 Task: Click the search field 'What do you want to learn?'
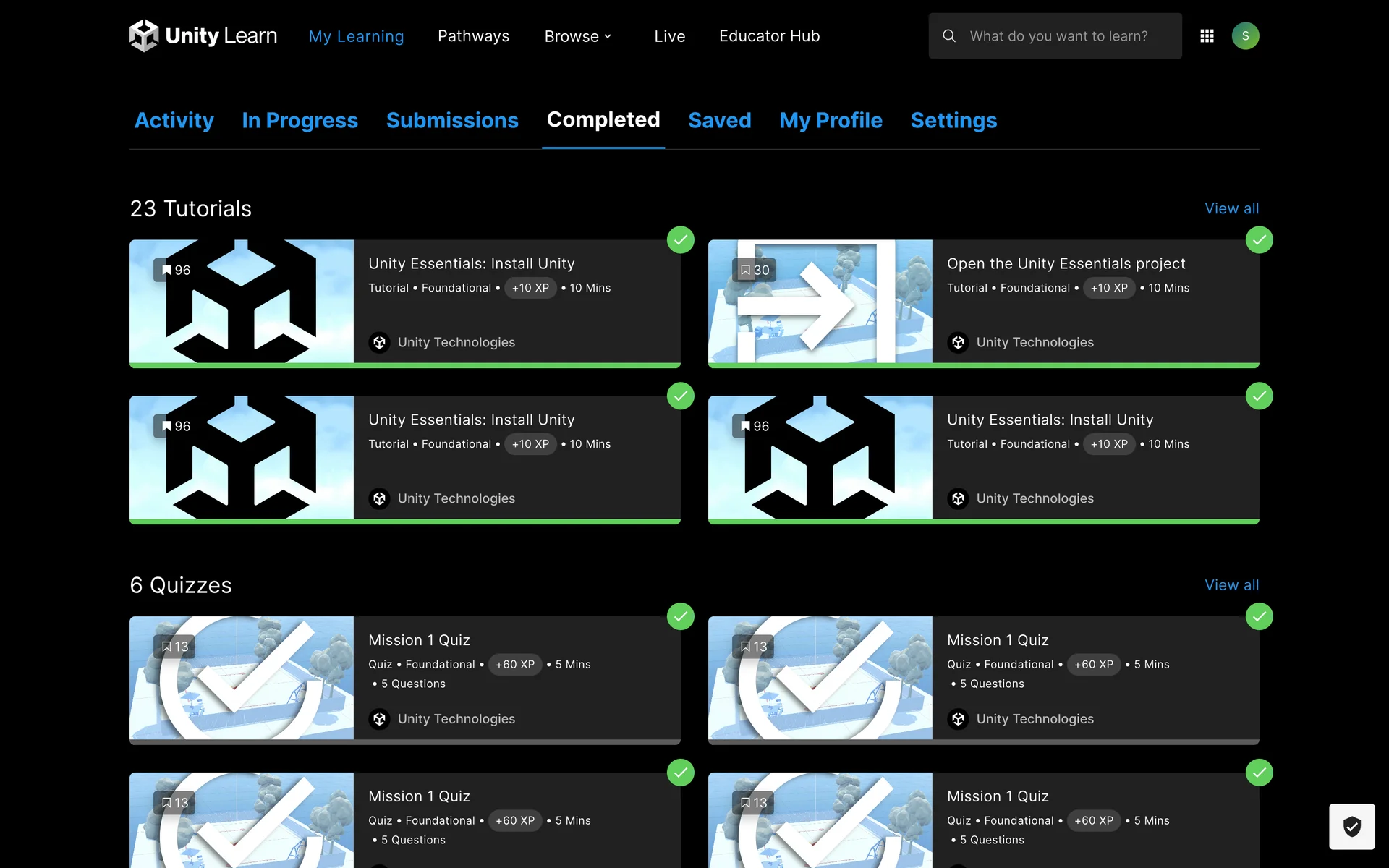click(x=1063, y=36)
